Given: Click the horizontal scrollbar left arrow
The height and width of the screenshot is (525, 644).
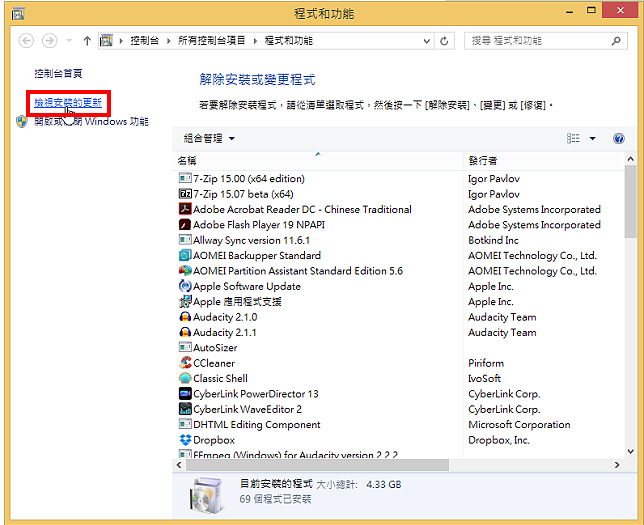Looking at the screenshot, I should tap(179, 465).
